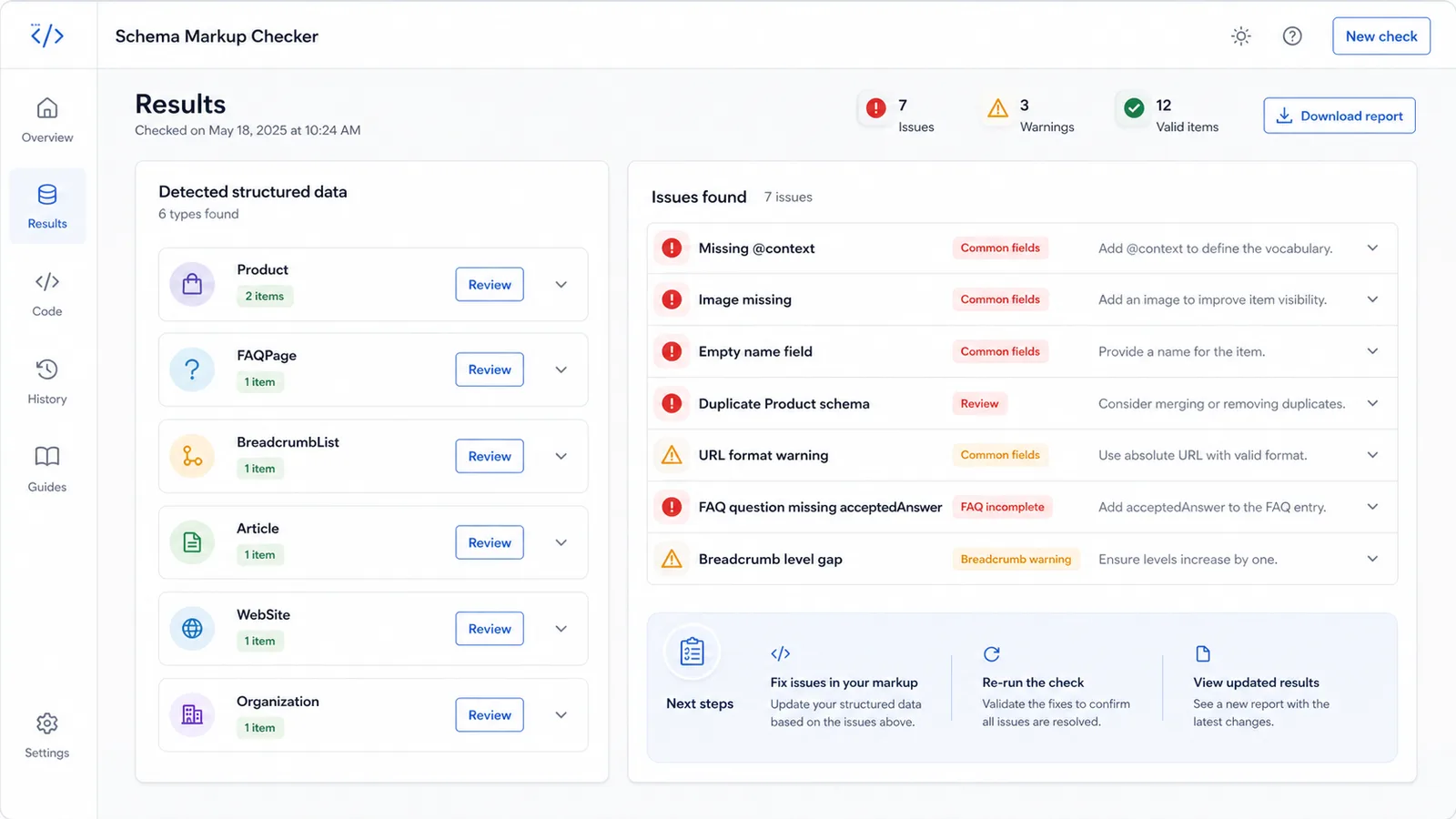Viewport: 1456px width, 819px height.
Task: Click Review for the FAQPage type
Action: point(490,369)
